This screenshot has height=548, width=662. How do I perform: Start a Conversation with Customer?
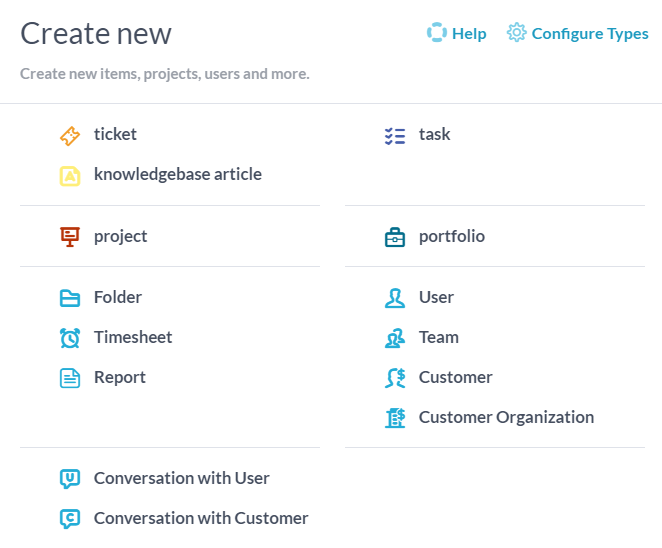(x=201, y=518)
